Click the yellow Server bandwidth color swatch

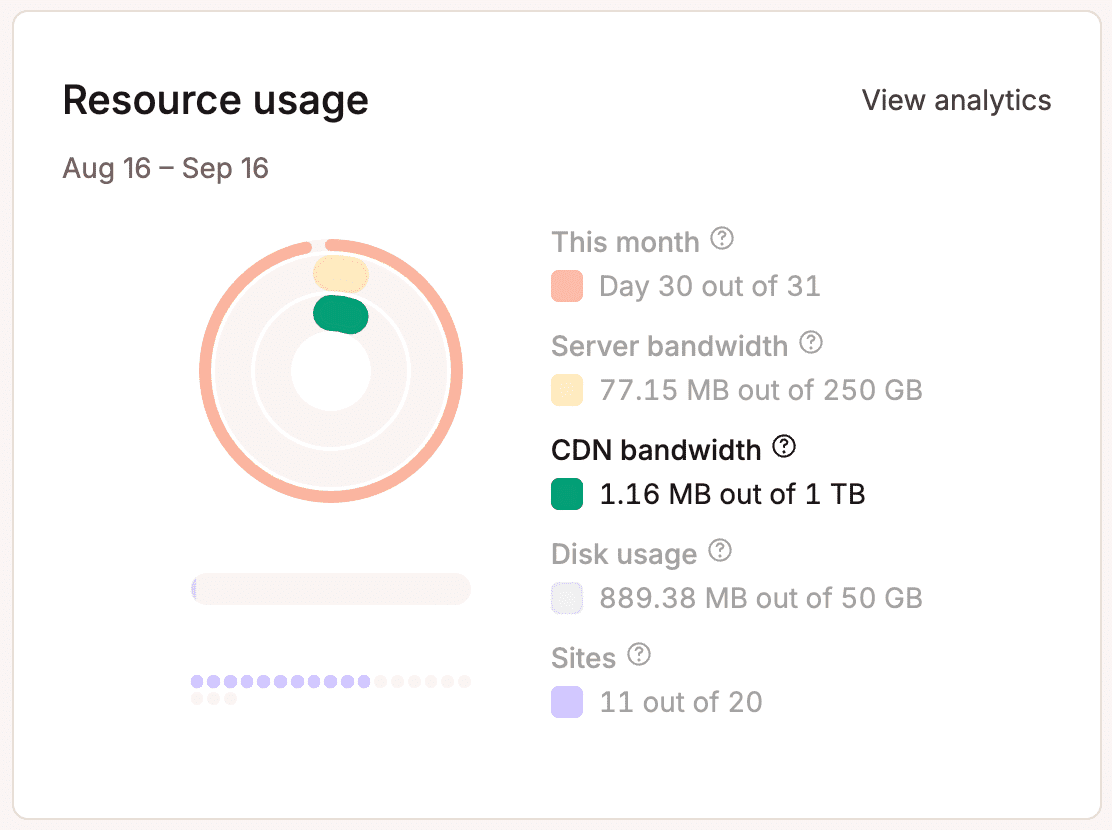click(566, 390)
